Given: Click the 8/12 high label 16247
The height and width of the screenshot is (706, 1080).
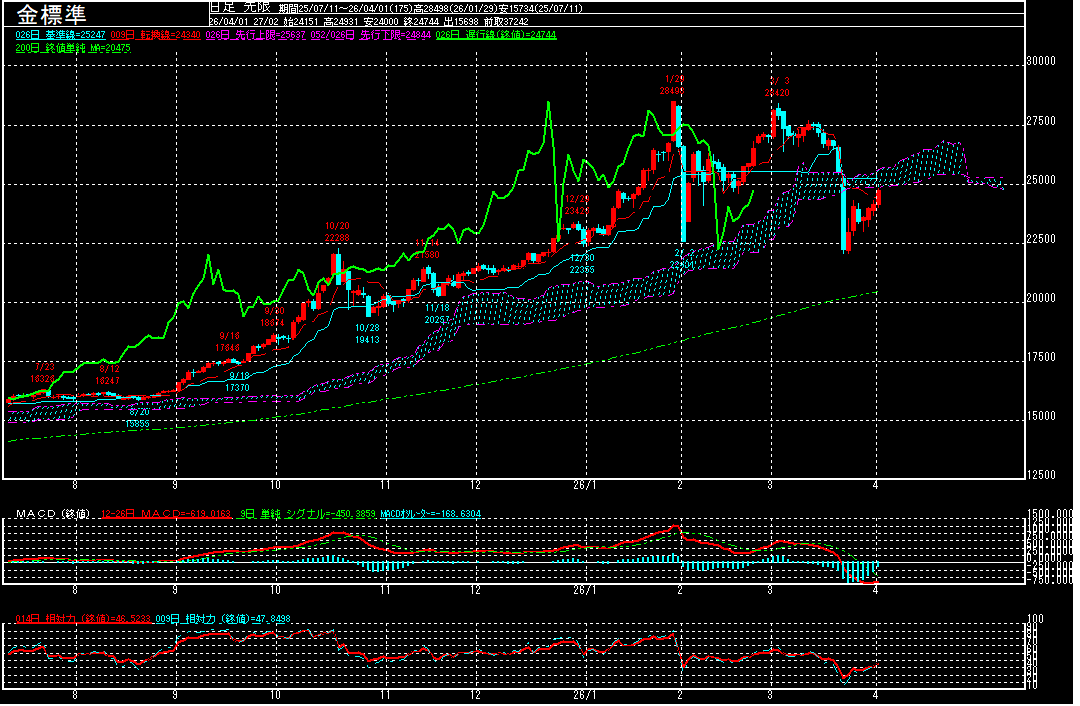Looking at the screenshot, I should (x=107, y=381).
